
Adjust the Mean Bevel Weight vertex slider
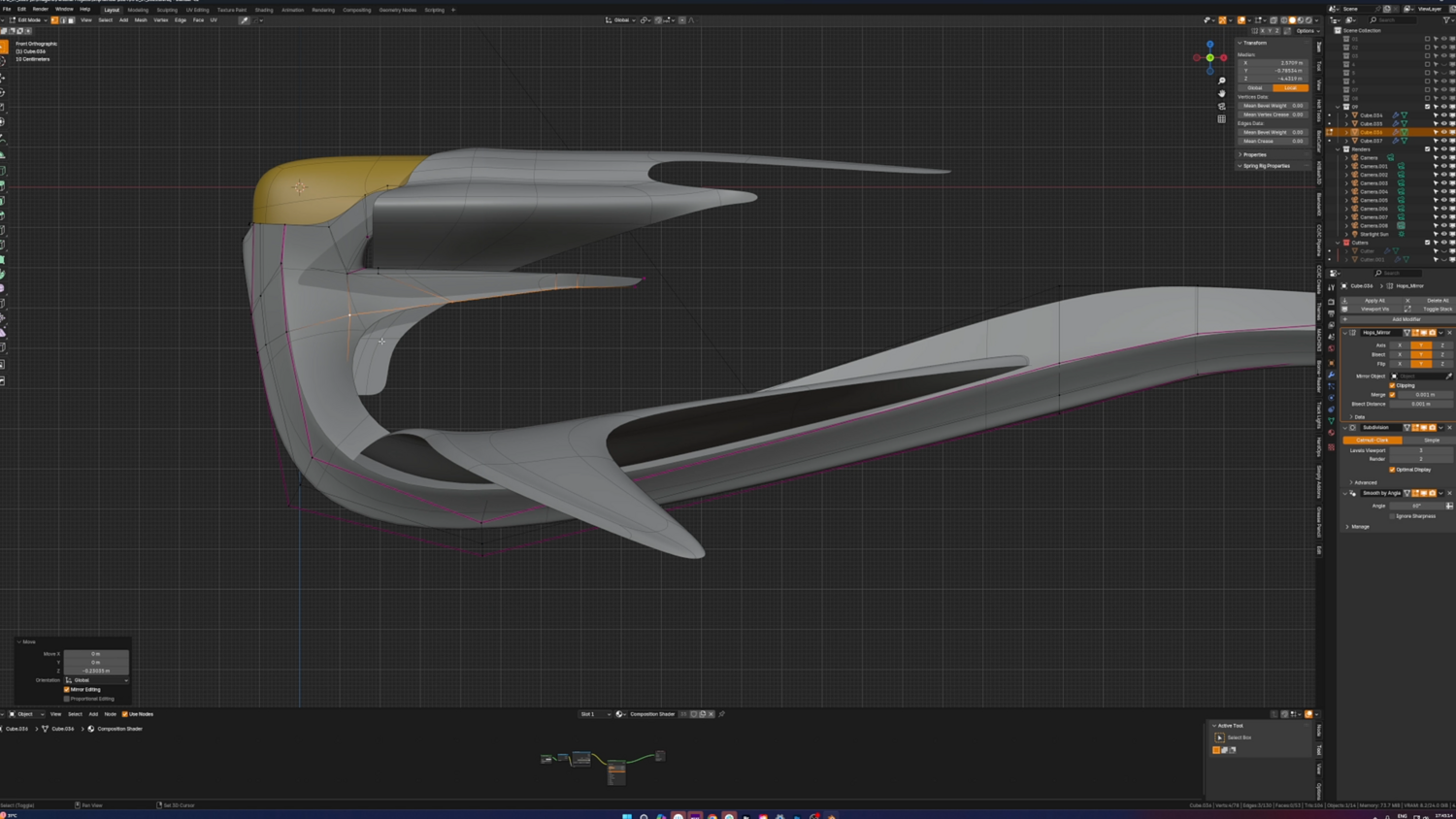coord(1272,106)
